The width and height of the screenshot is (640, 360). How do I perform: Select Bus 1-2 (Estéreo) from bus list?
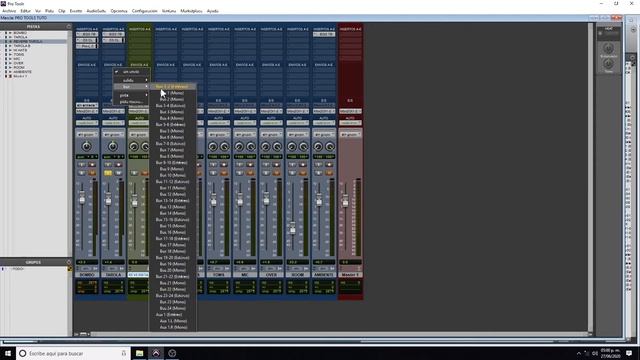(x=172, y=87)
